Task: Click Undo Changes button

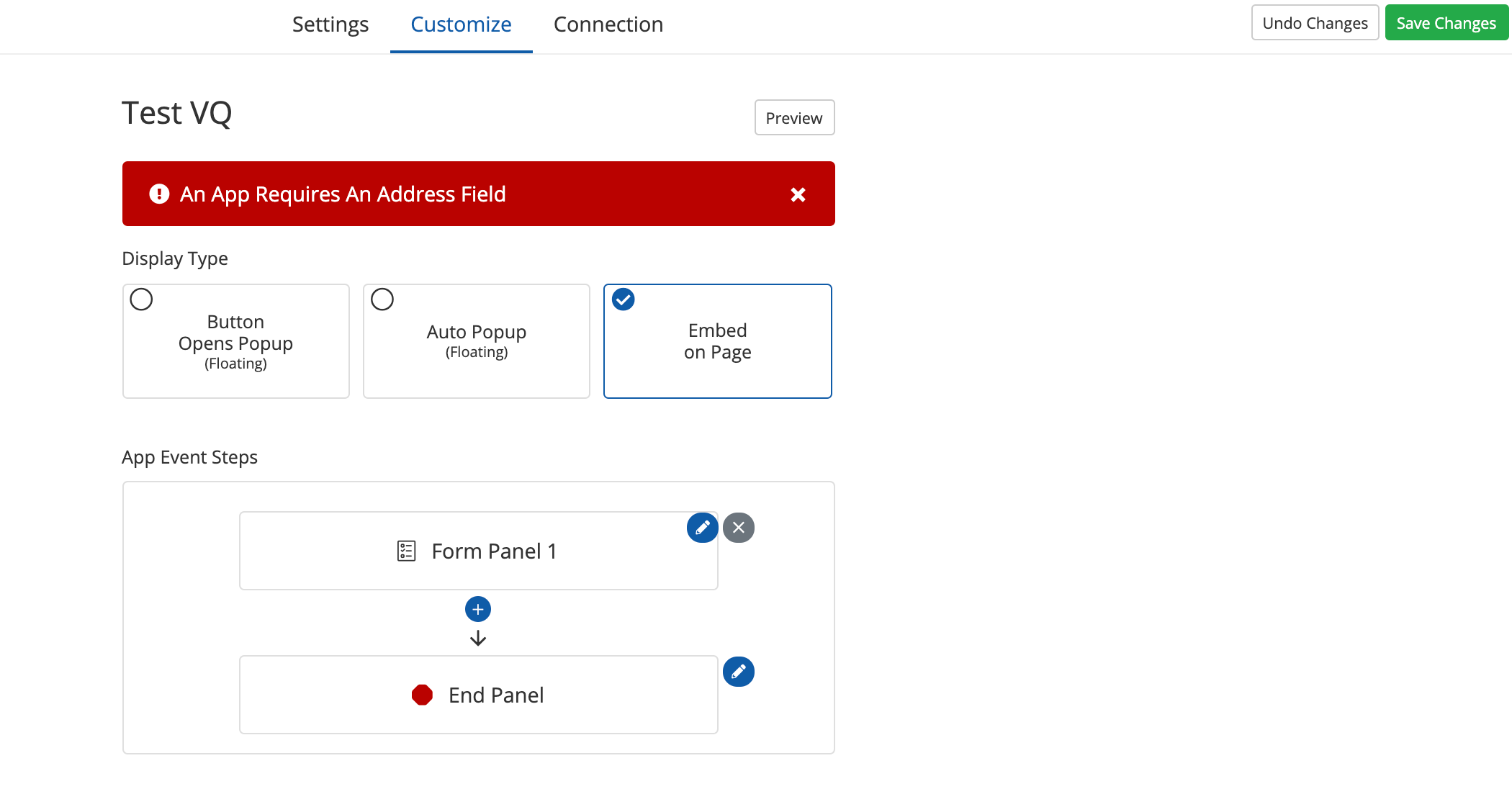Action: pos(1315,23)
